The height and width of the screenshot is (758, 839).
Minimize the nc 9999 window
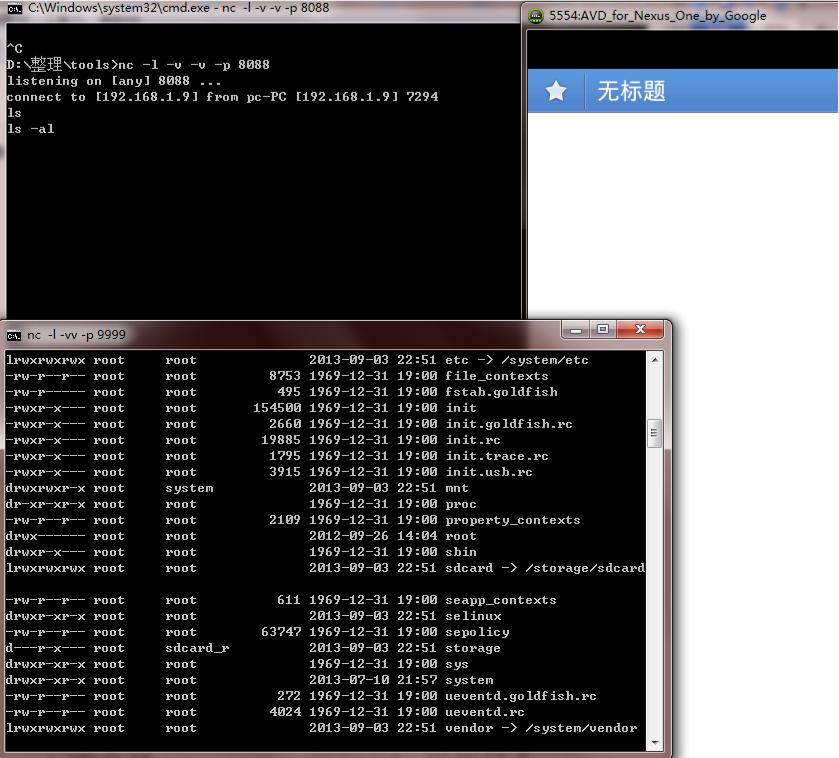point(576,330)
